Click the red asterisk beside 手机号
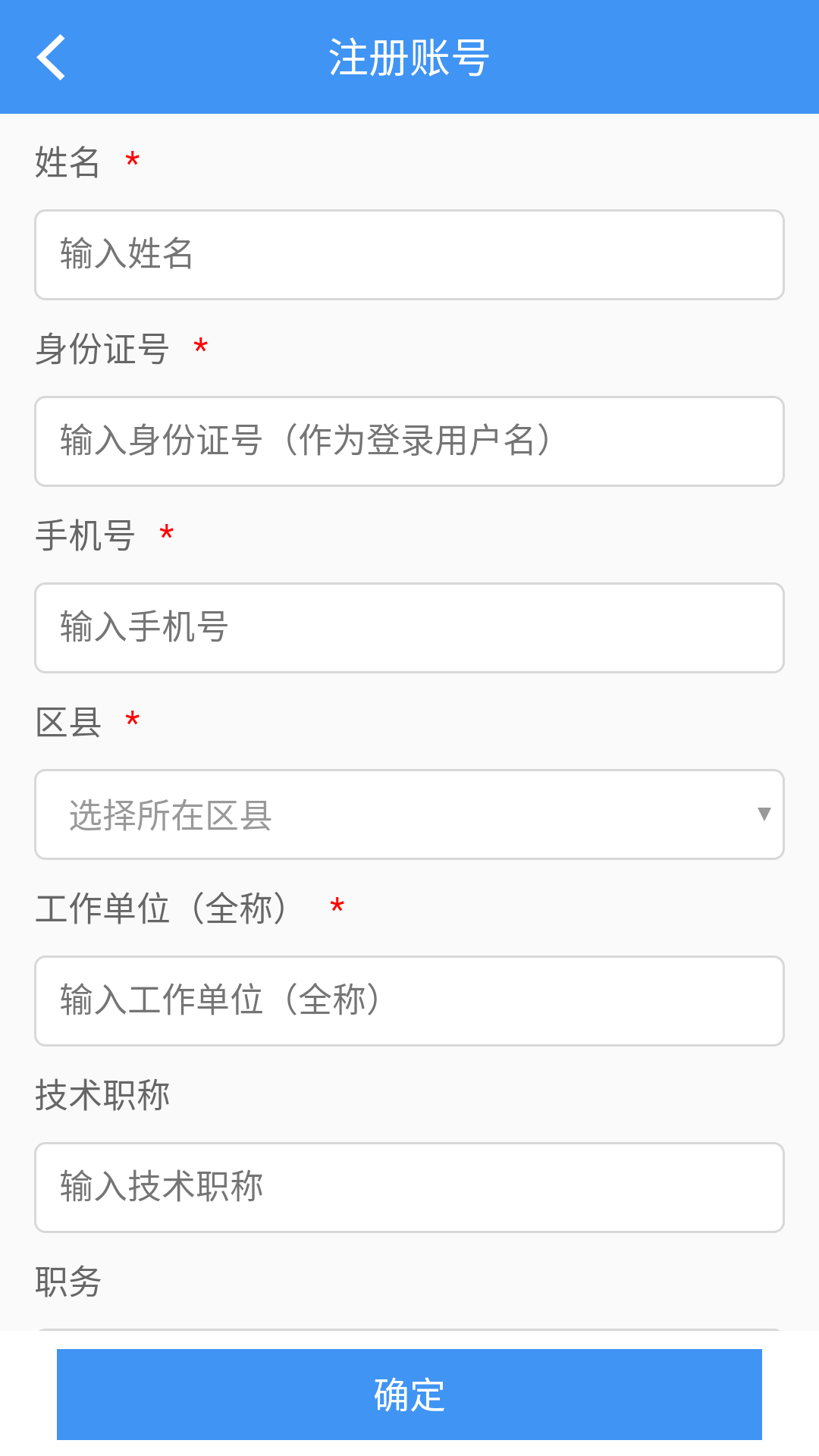 coord(167,534)
